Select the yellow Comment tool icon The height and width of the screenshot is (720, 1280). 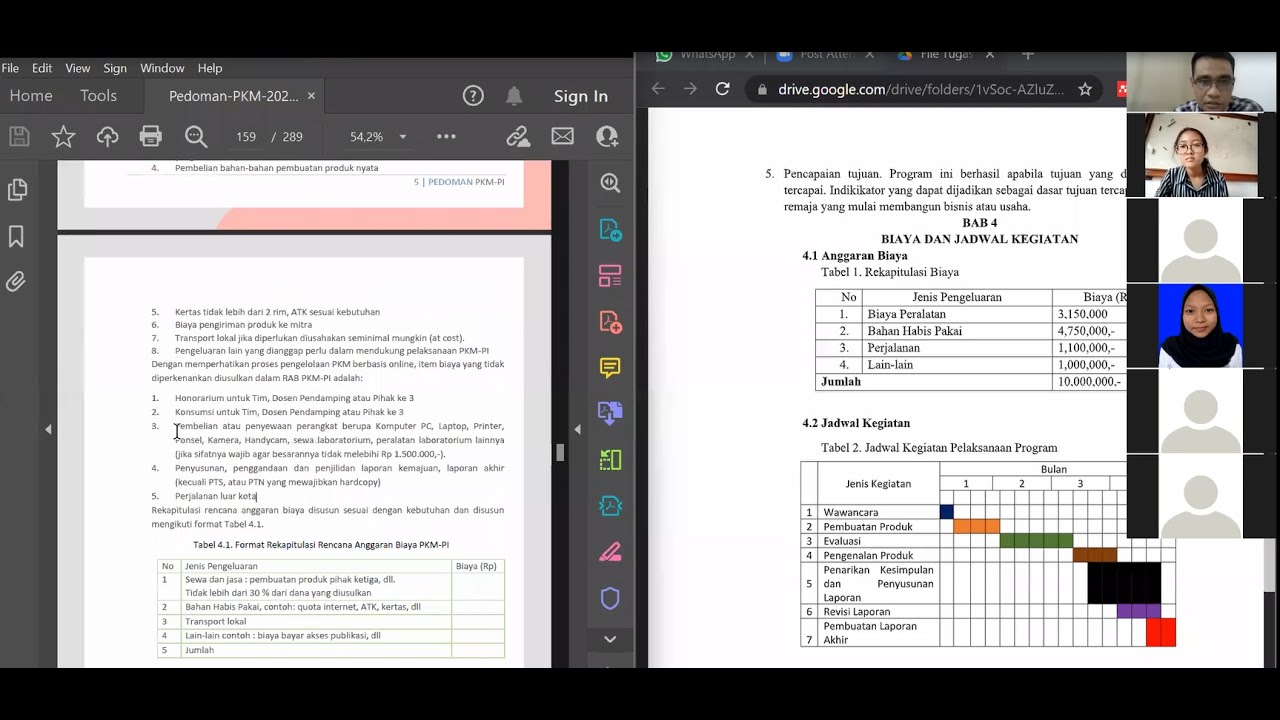point(610,367)
